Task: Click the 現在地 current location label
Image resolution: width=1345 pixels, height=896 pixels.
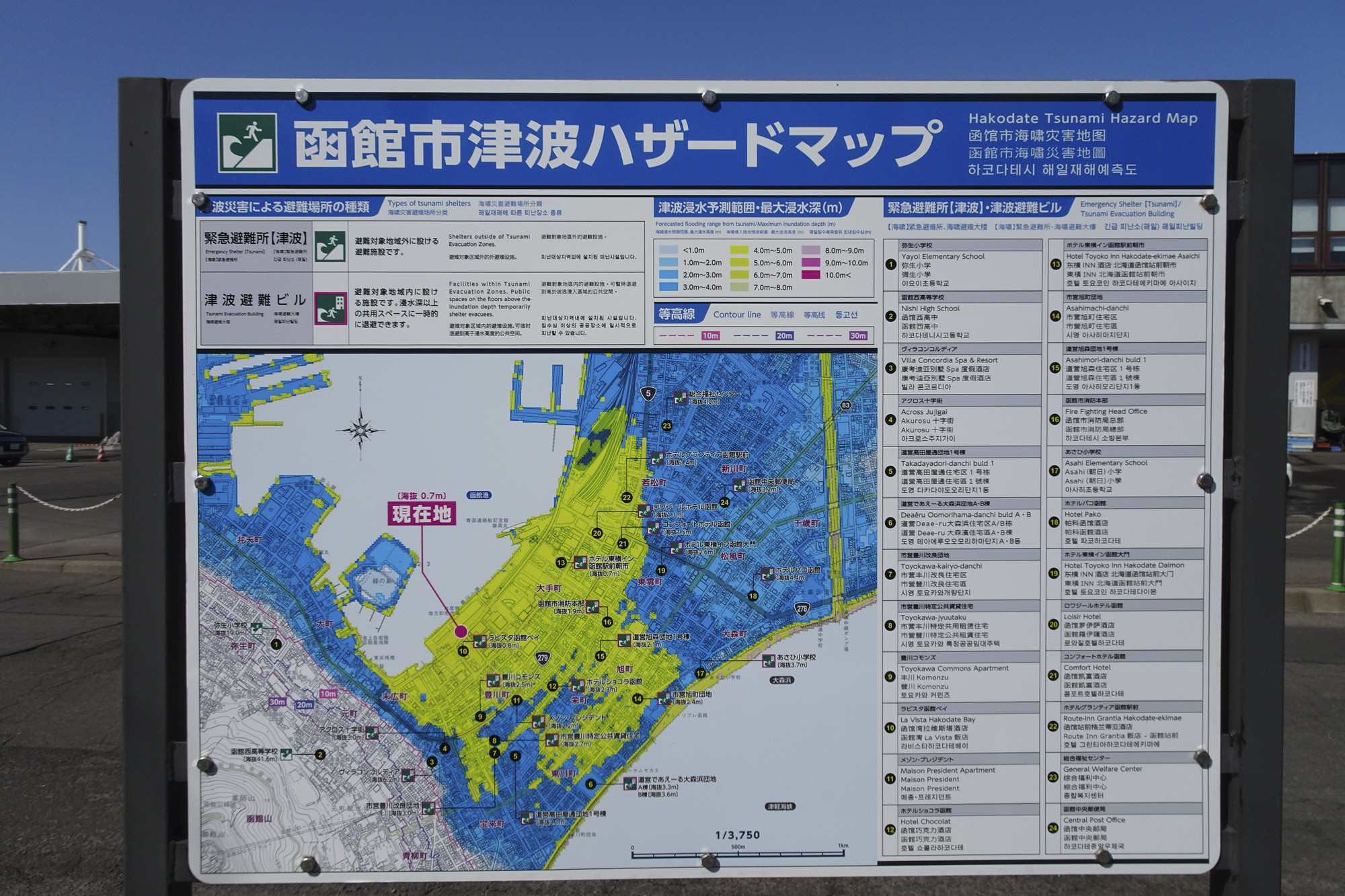Action: click(422, 514)
